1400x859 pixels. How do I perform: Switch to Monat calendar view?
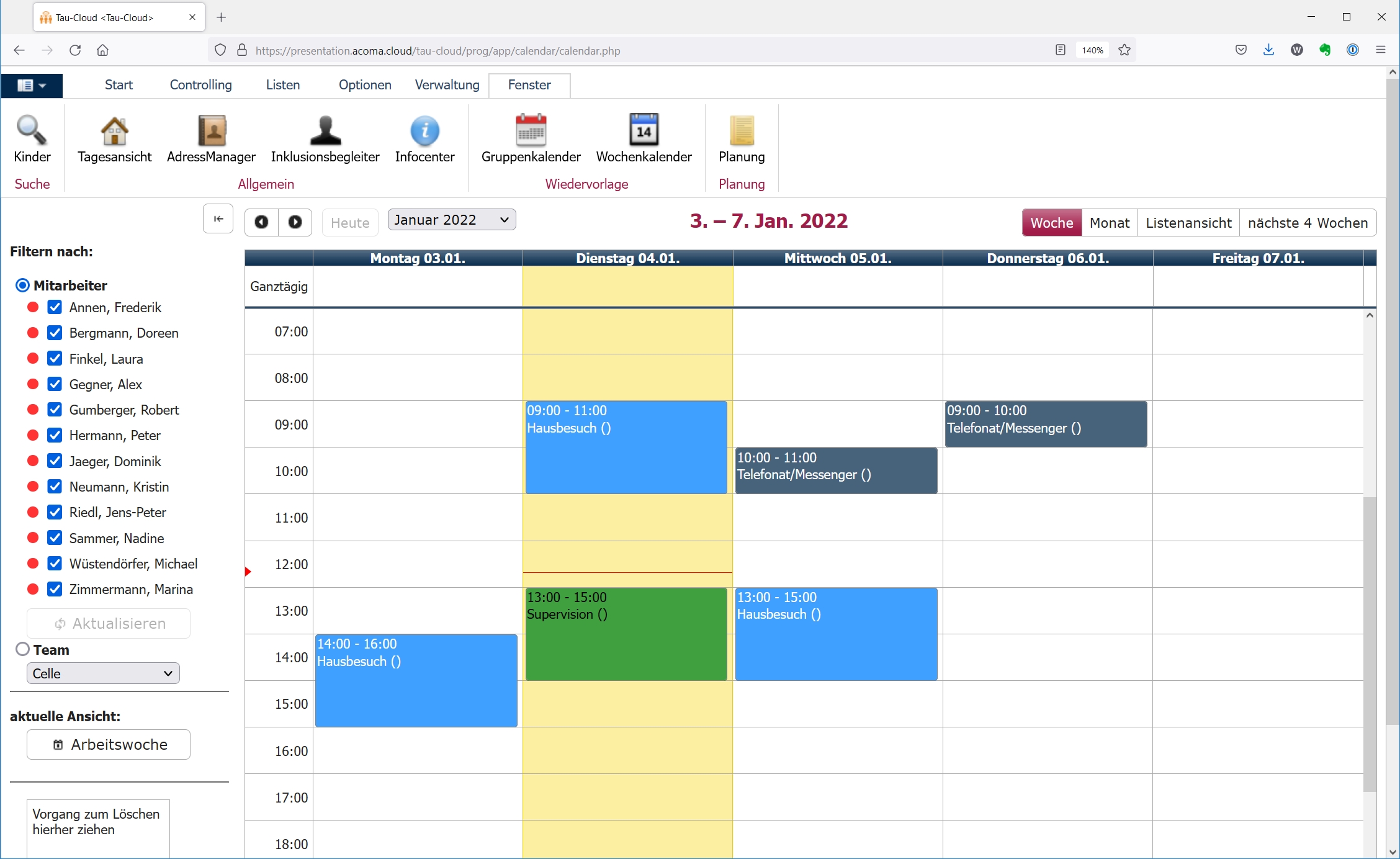click(x=1109, y=223)
